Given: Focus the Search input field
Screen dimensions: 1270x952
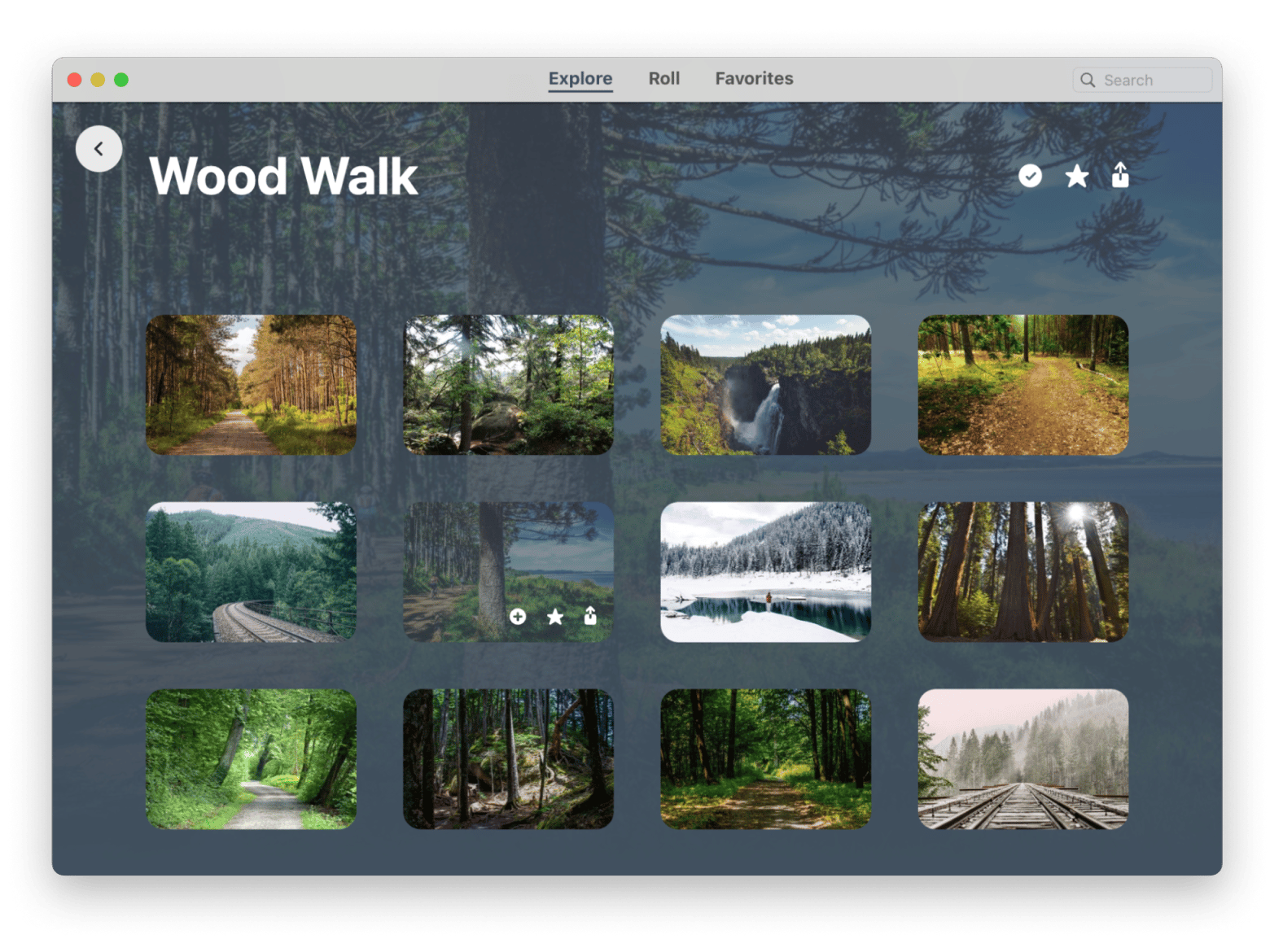Looking at the screenshot, I should pos(1153,80).
